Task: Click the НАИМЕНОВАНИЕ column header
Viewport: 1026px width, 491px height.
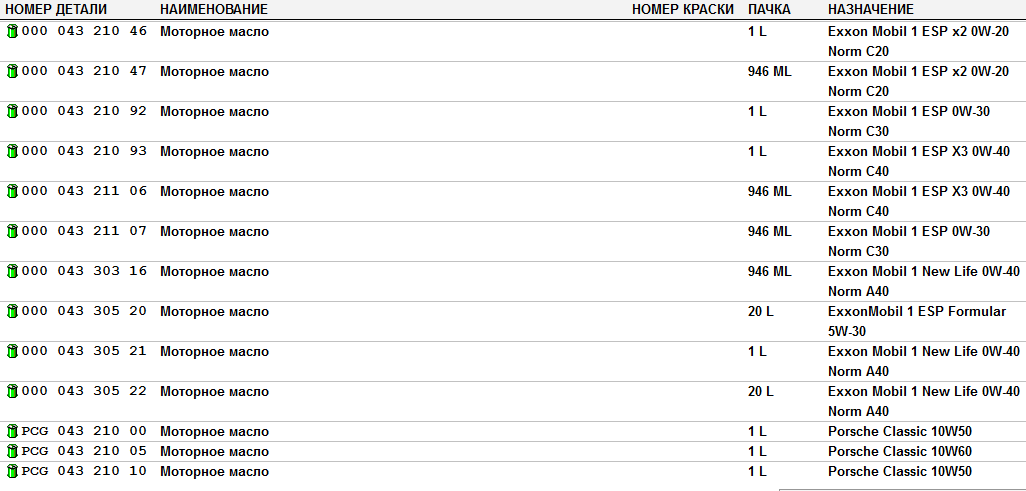Action: [x=214, y=10]
